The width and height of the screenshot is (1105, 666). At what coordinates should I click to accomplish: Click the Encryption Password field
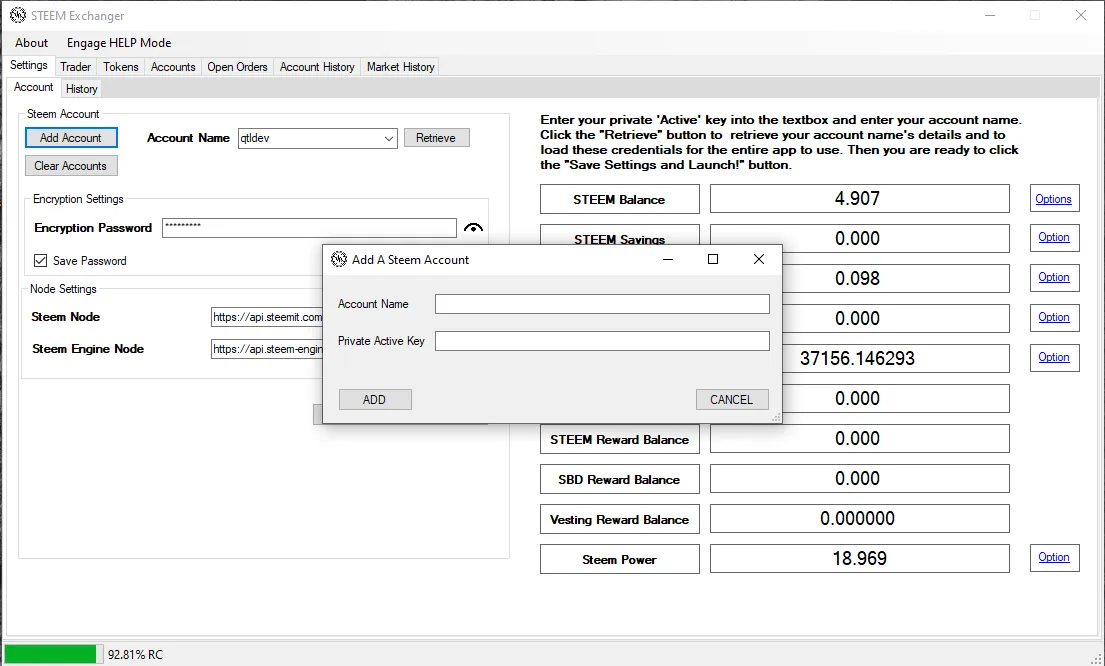tap(309, 228)
